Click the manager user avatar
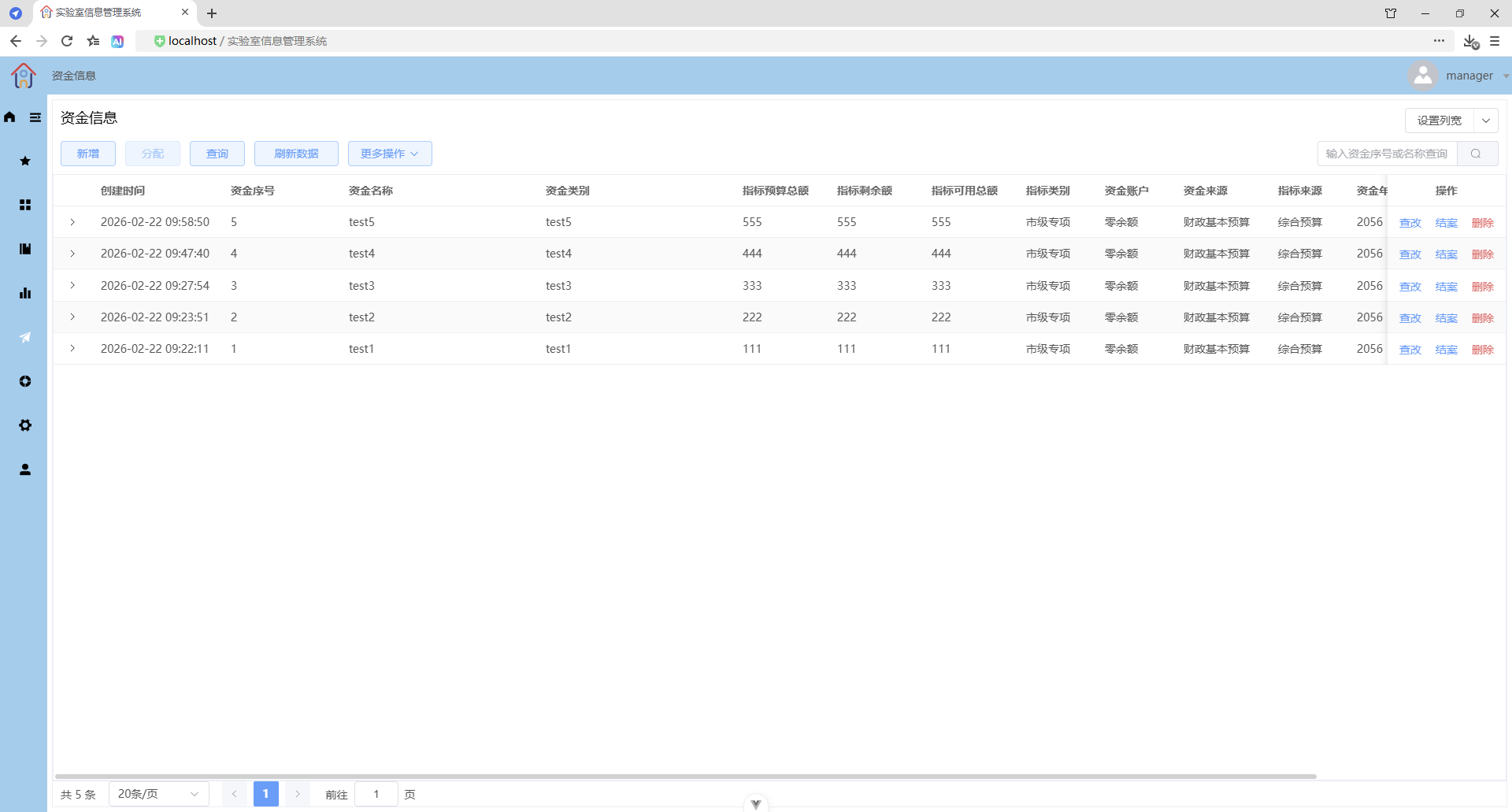The height and width of the screenshot is (812, 1512). tap(1423, 76)
